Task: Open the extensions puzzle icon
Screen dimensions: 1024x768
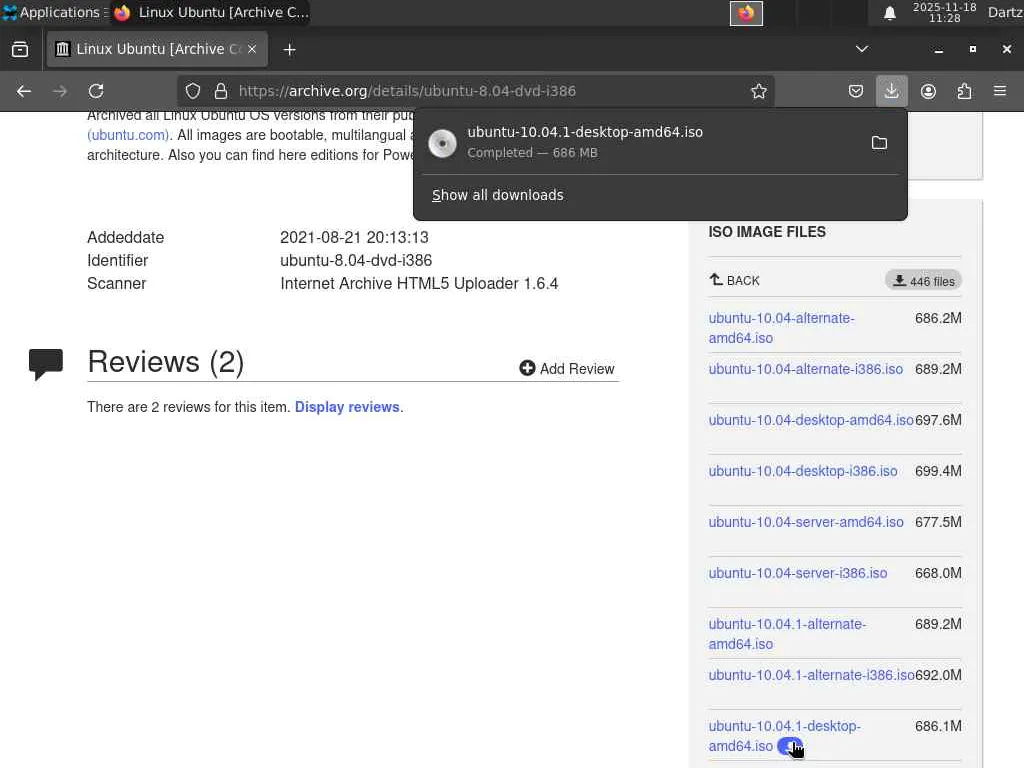Action: pos(964,91)
